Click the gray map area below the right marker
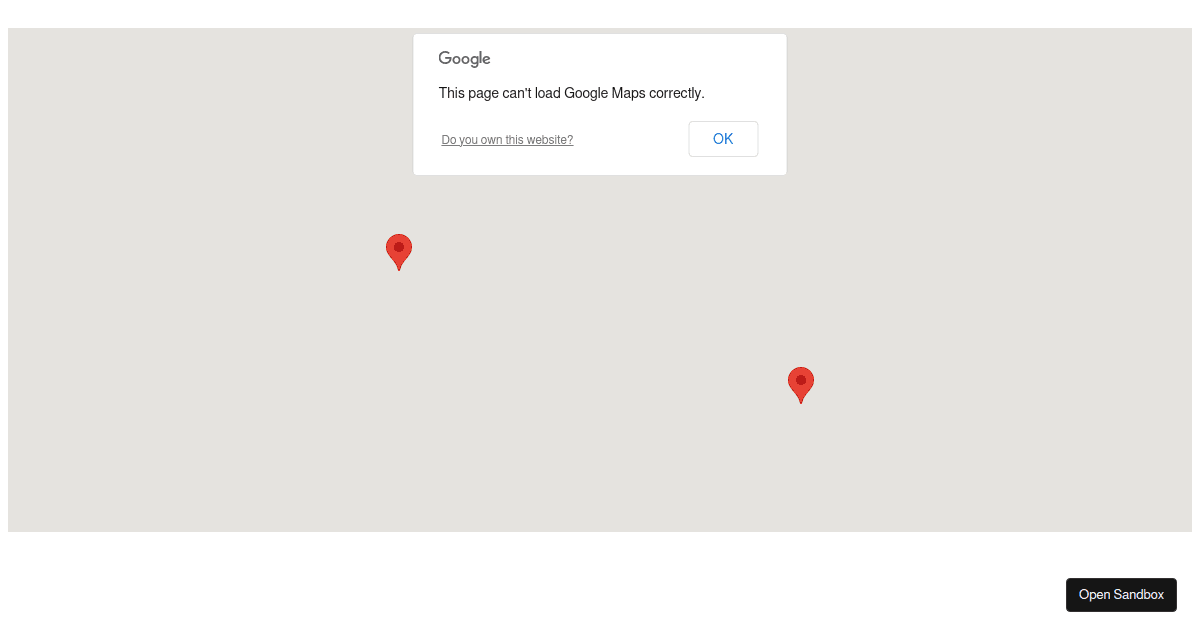The height and width of the screenshot is (630, 1200). pyautogui.click(x=801, y=465)
